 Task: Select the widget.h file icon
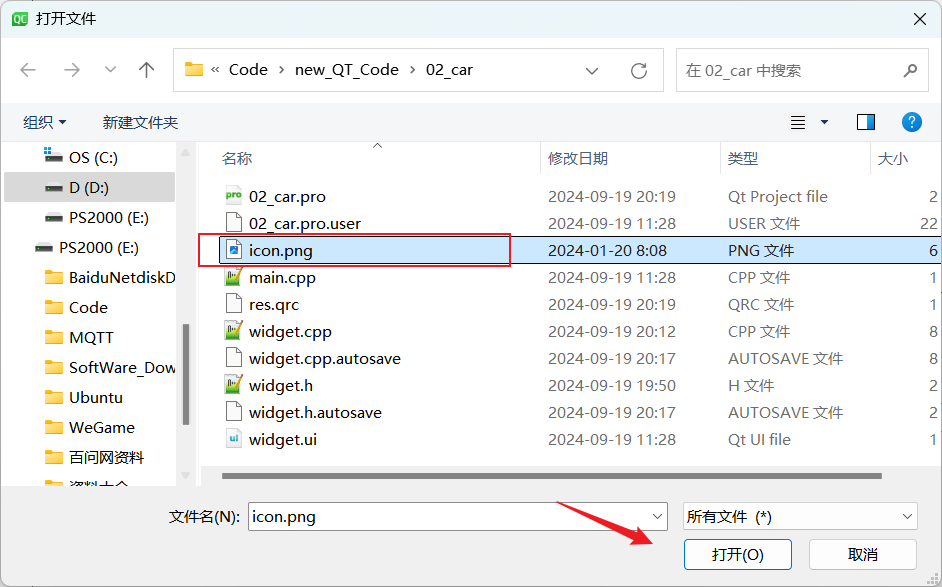tap(233, 385)
